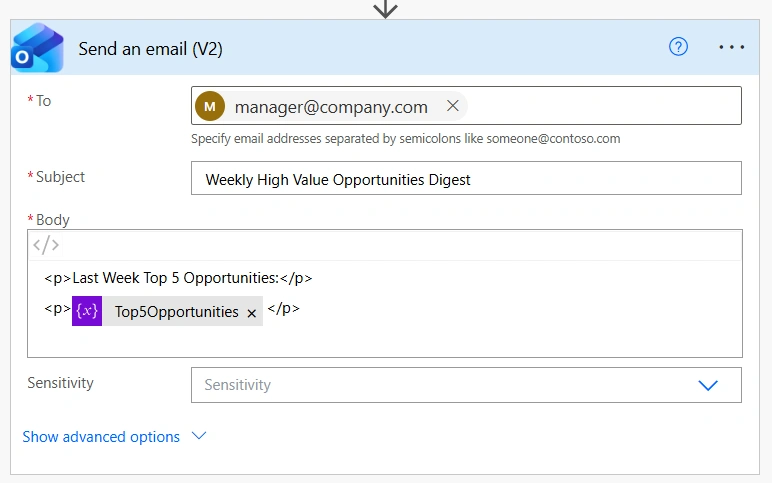Image resolution: width=772 pixels, height=483 pixels.
Task: Click the Outlook connector icon
Action: 37,48
